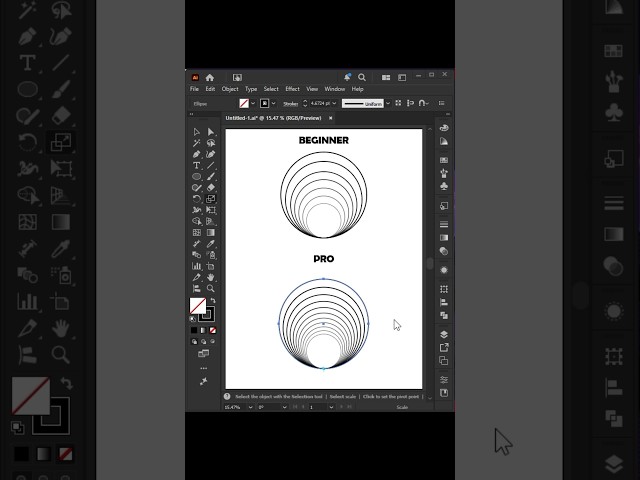640x480 pixels.
Task: Expand the fill color dropdown arrow
Action: [x=253, y=104]
